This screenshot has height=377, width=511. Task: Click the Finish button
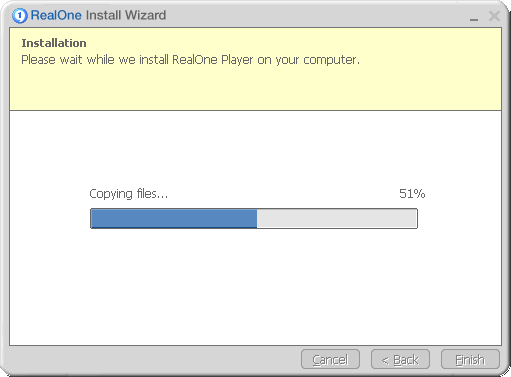pyautogui.click(x=470, y=359)
